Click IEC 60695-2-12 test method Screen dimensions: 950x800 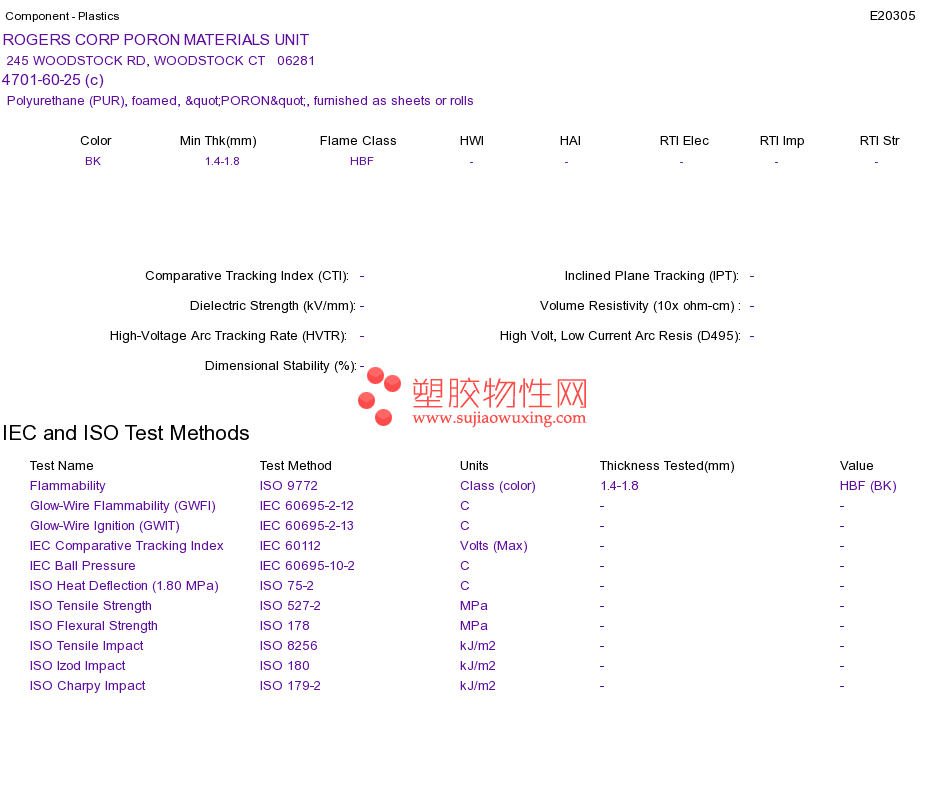tap(307, 506)
